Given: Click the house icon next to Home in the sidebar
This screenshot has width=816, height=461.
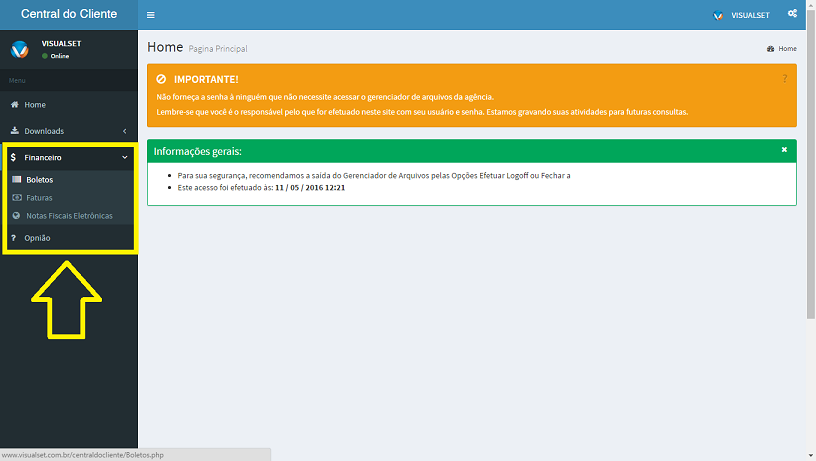Looking at the screenshot, I should 15,105.
